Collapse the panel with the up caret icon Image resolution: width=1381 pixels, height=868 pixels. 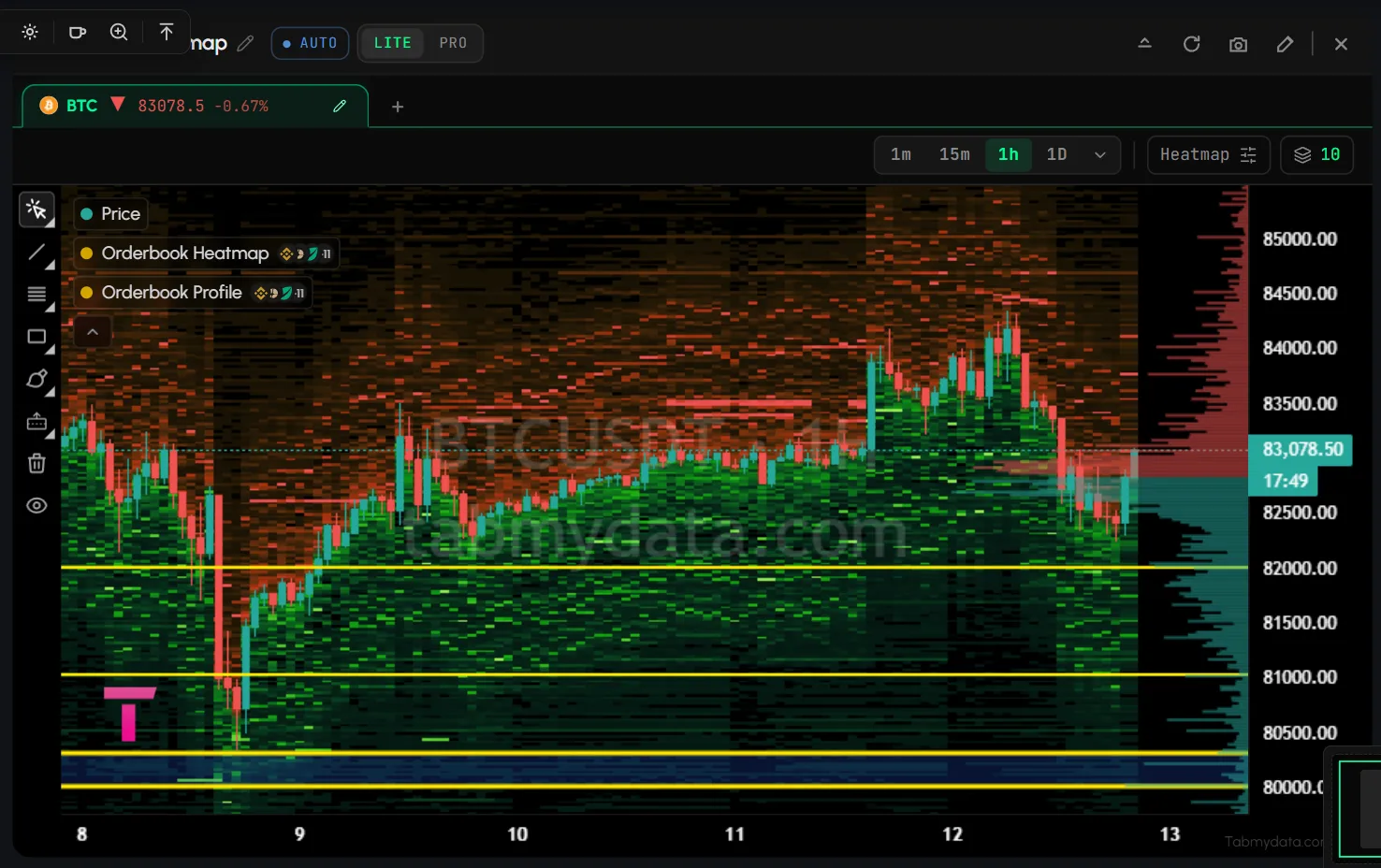pyautogui.click(x=1144, y=43)
